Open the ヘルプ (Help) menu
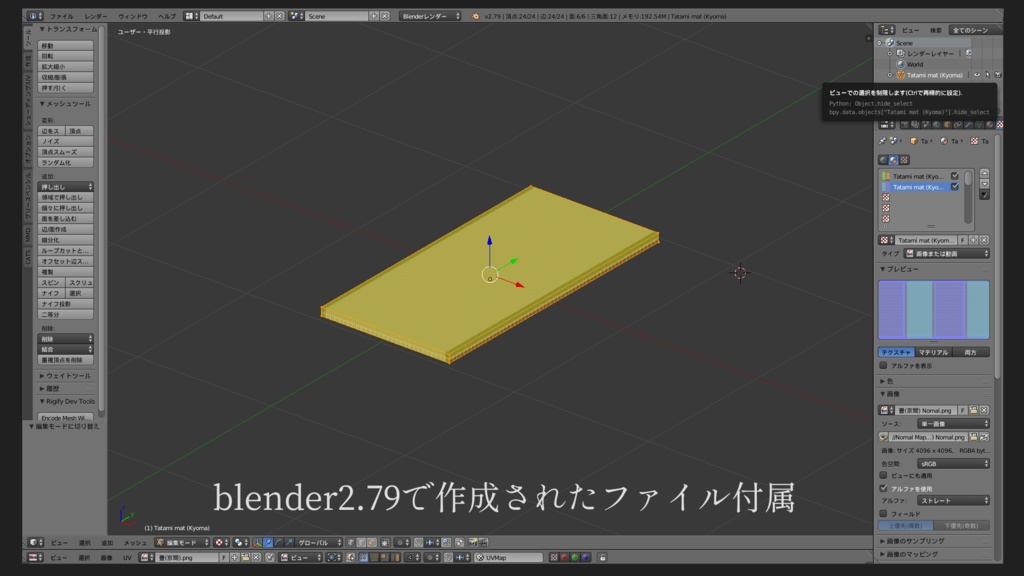 coord(167,16)
